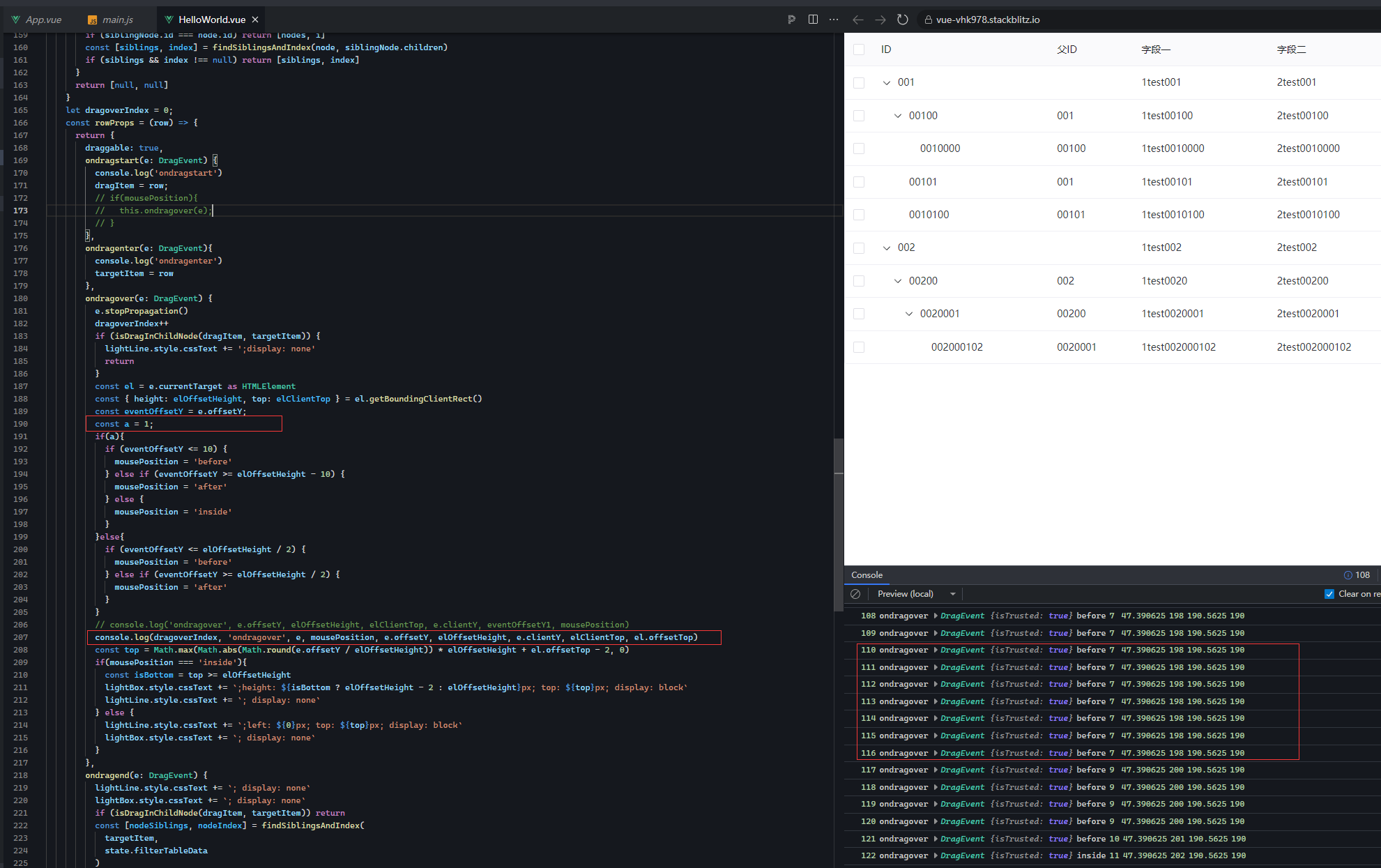Click the forward navigation arrow

880,19
